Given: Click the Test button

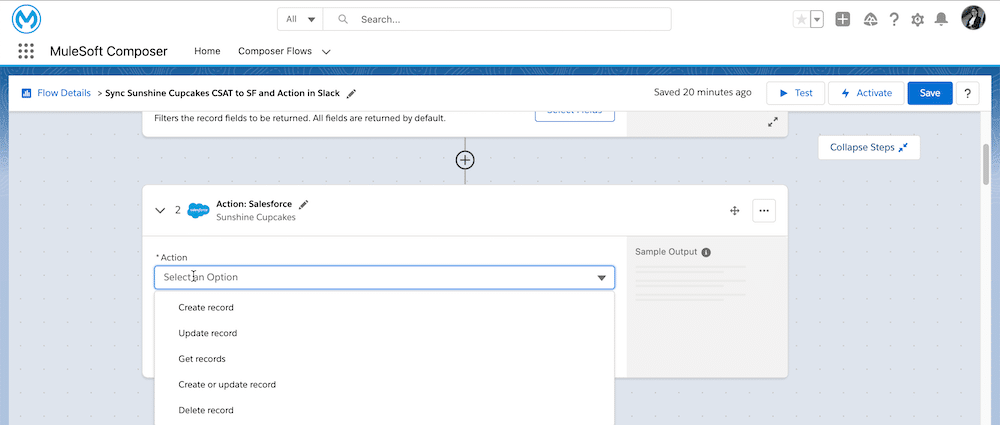Looking at the screenshot, I should 795,93.
